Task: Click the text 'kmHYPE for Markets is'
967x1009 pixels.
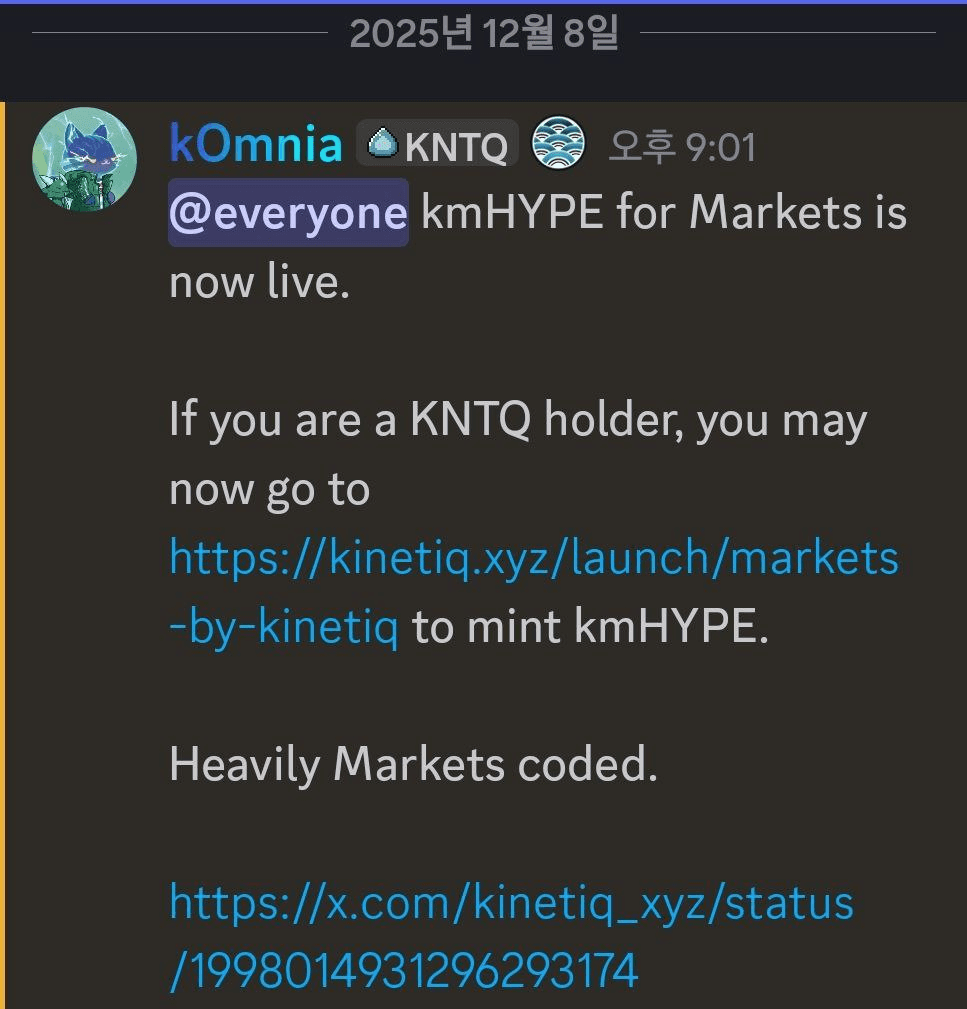Action: tap(664, 213)
